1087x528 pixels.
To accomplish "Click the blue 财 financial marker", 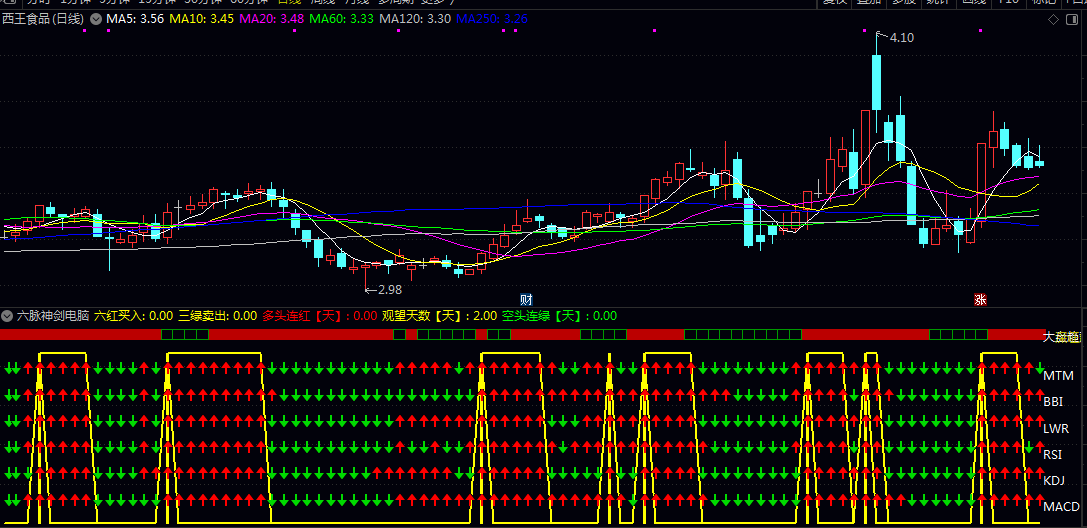I will (526, 299).
